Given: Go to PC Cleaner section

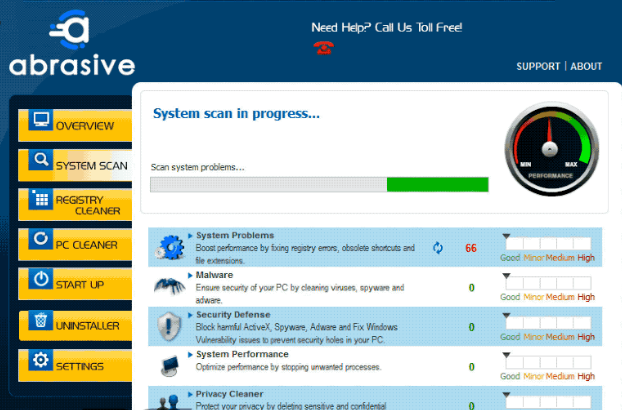Looking at the screenshot, I should tap(75, 245).
